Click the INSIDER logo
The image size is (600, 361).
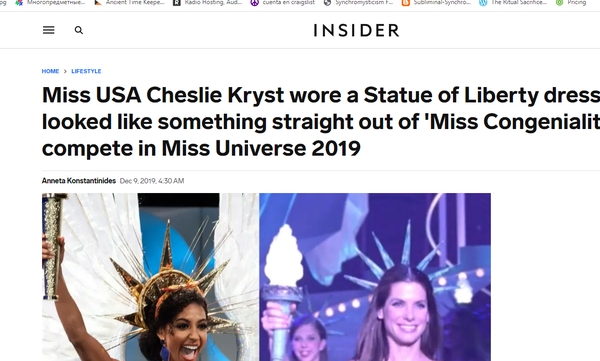point(356,30)
